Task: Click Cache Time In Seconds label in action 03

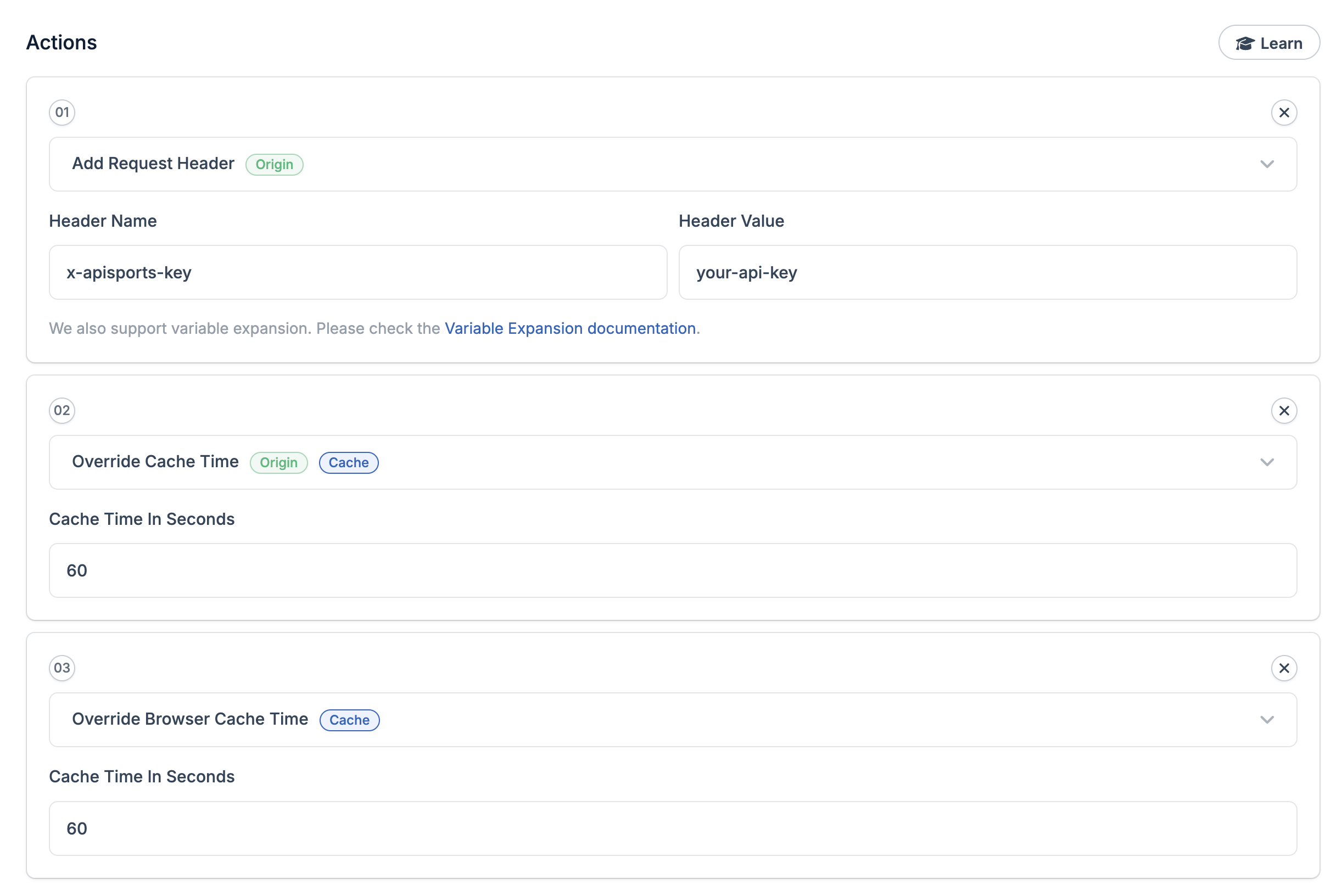Action: click(x=142, y=776)
